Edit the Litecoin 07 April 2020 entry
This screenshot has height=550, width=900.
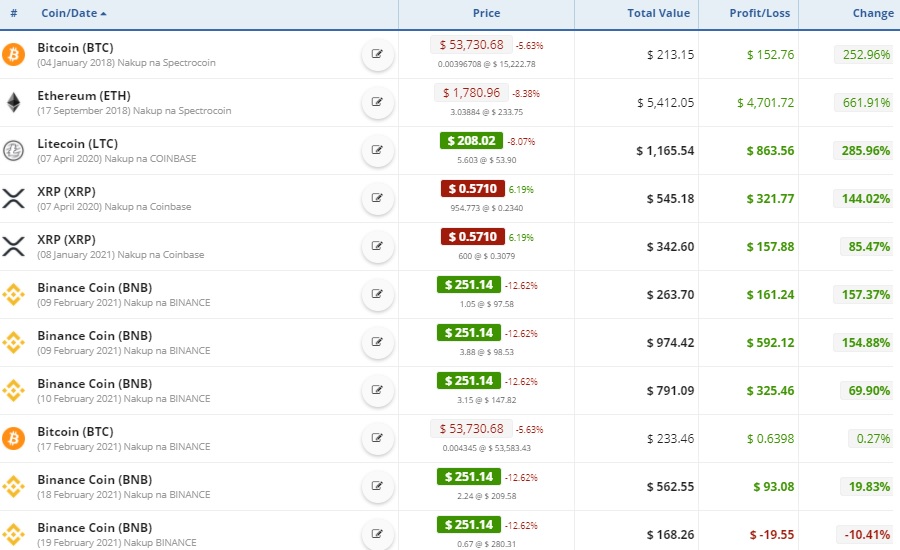[377, 150]
